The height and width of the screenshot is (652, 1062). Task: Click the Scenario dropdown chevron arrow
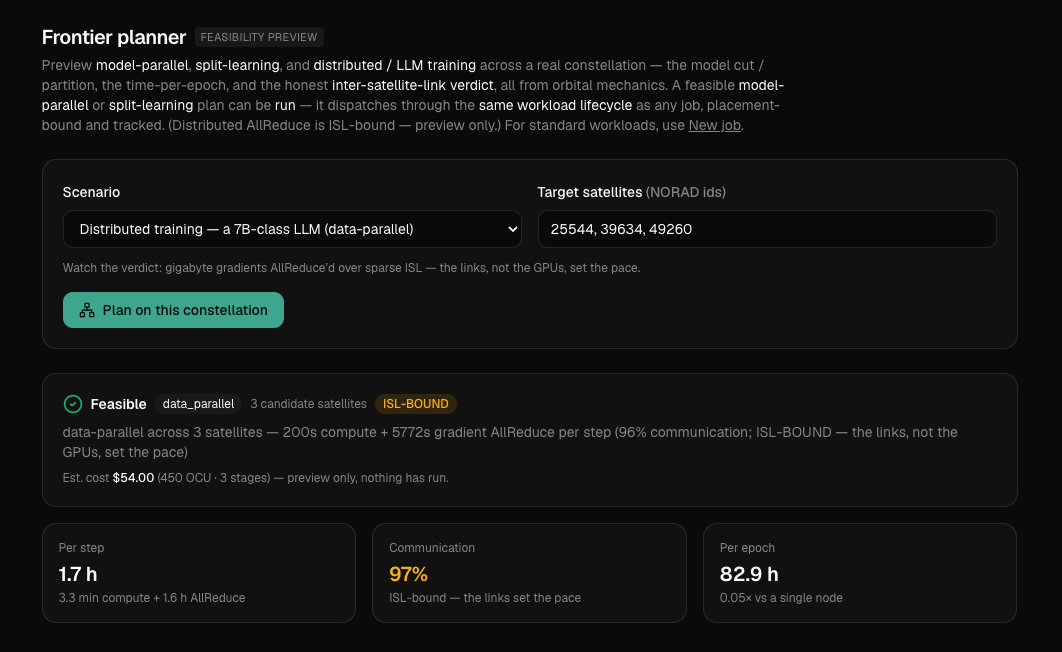(513, 229)
